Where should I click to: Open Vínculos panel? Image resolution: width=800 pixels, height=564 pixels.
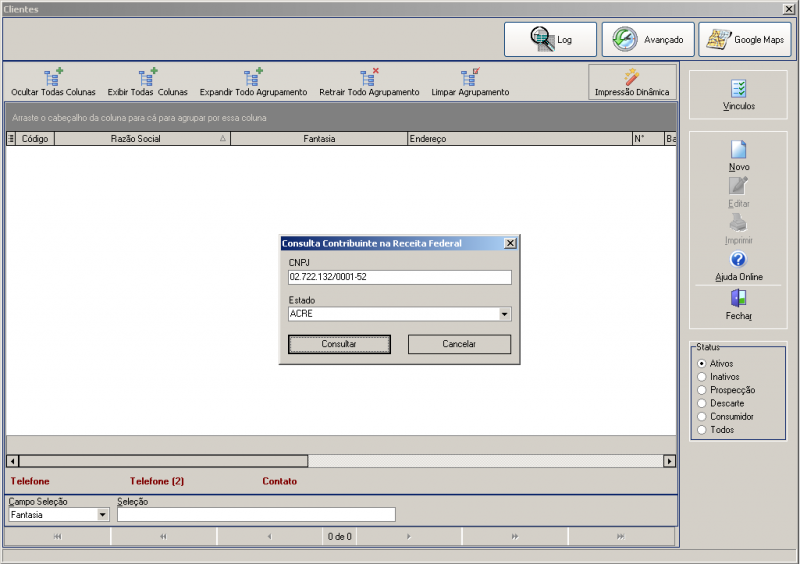(738, 95)
